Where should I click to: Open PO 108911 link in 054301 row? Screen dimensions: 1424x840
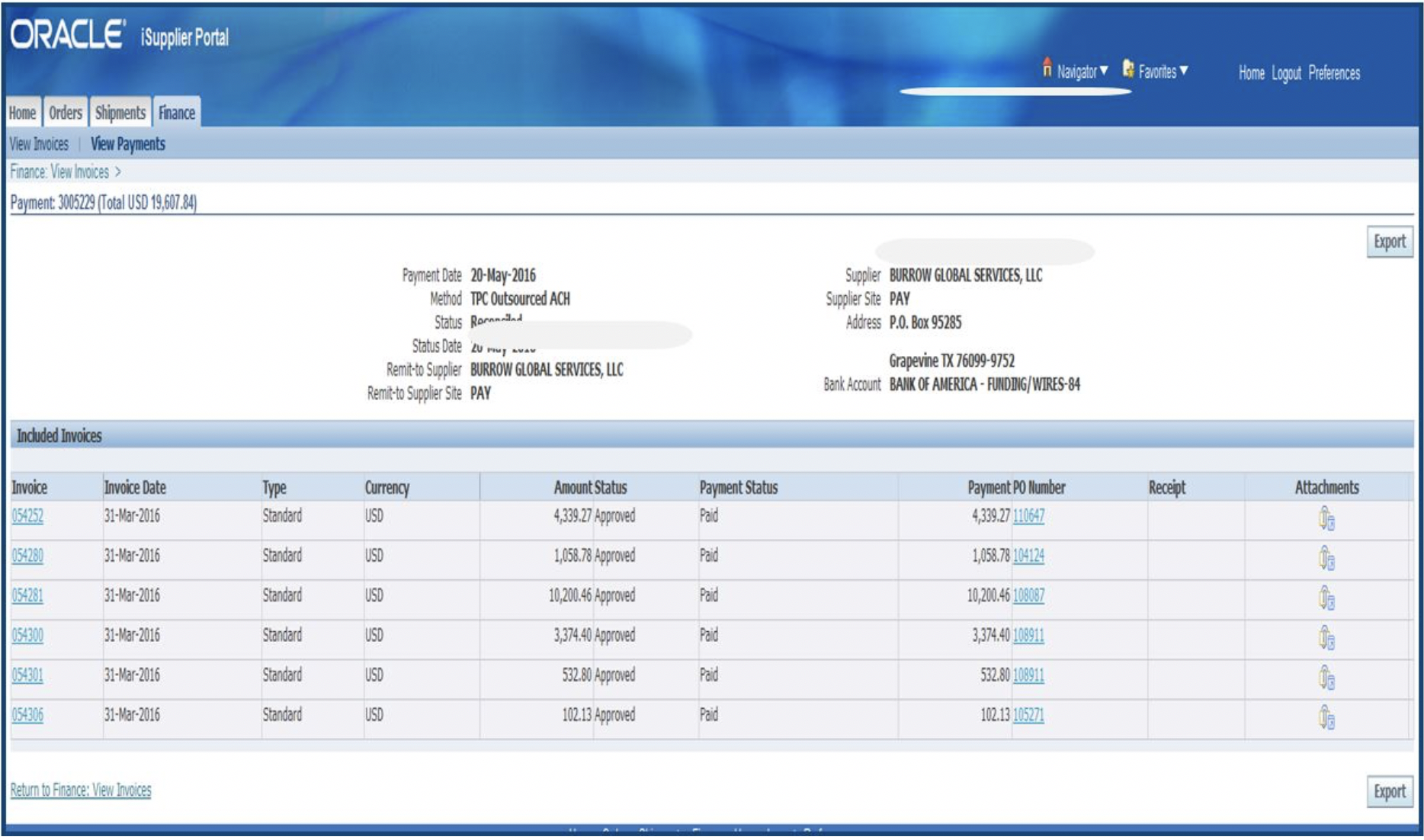tap(1028, 675)
